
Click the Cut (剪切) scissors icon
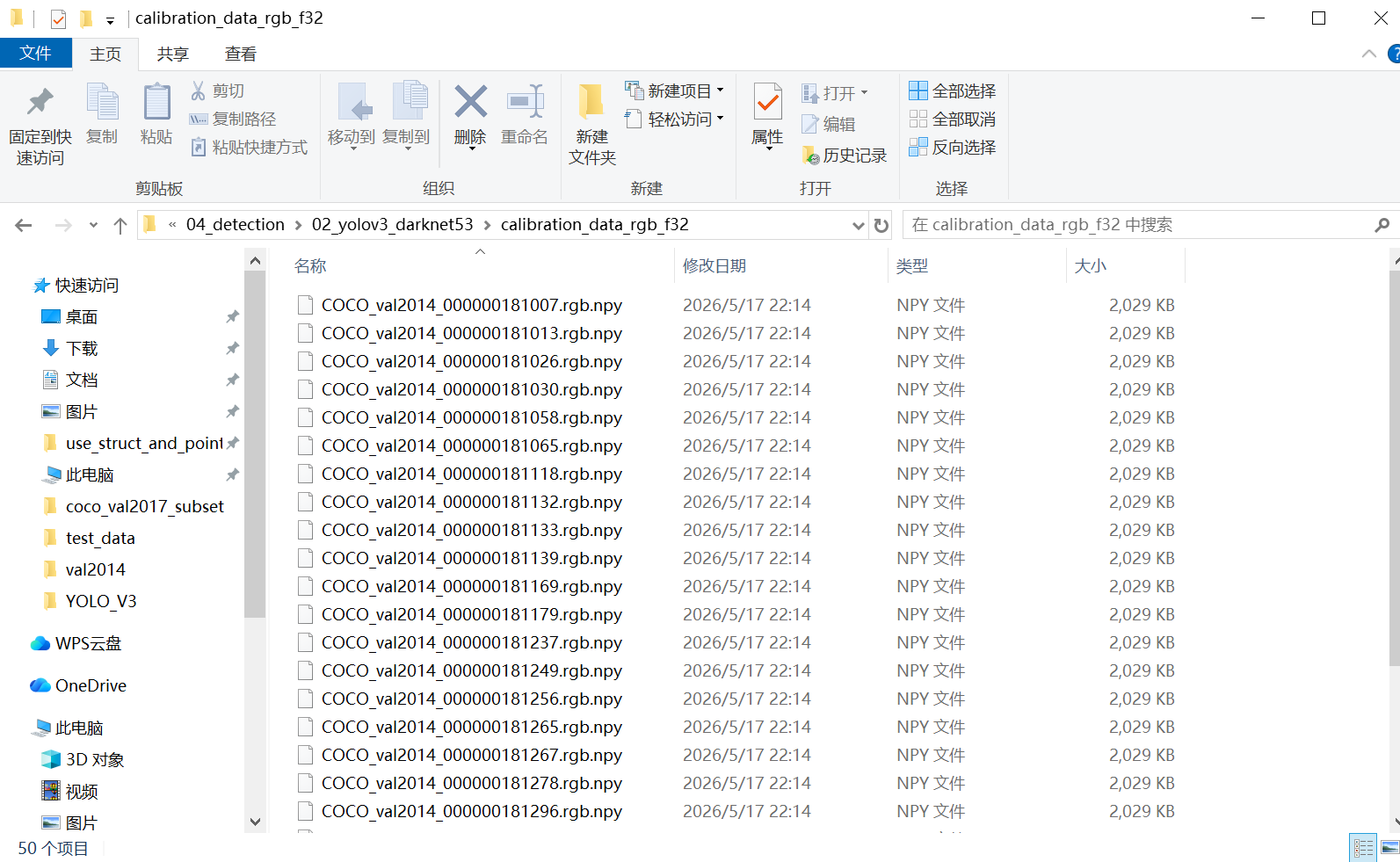click(199, 91)
